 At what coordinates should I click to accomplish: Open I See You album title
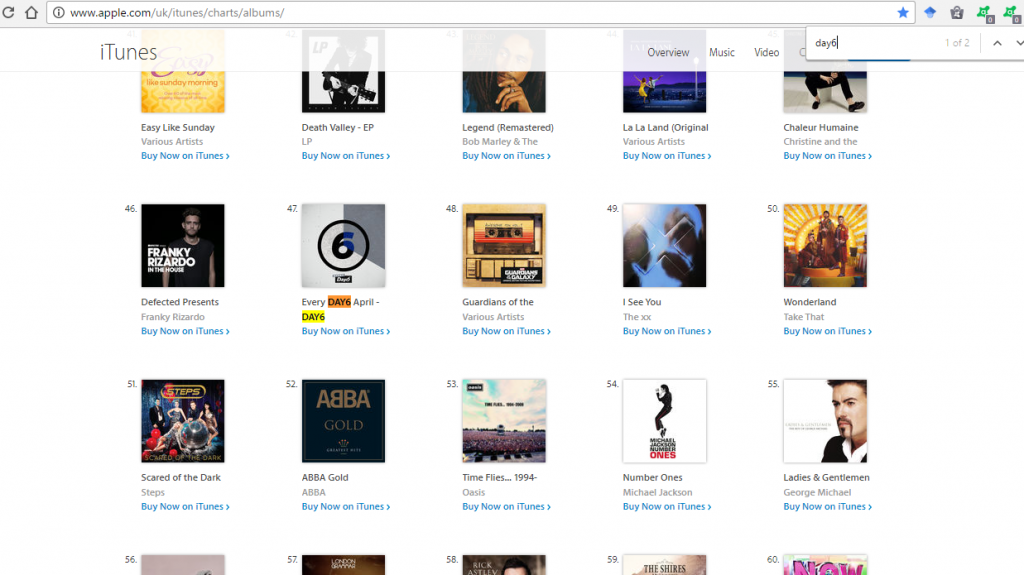click(642, 303)
